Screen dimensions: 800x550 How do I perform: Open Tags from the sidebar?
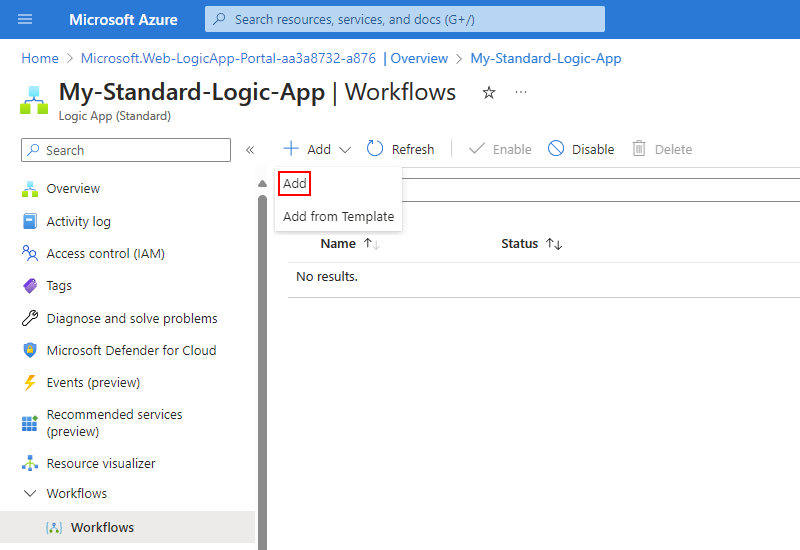pyautogui.click(x=59, y=286)
